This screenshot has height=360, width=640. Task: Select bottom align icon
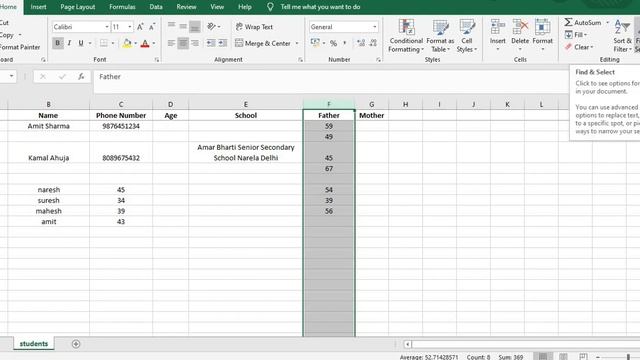195,27
